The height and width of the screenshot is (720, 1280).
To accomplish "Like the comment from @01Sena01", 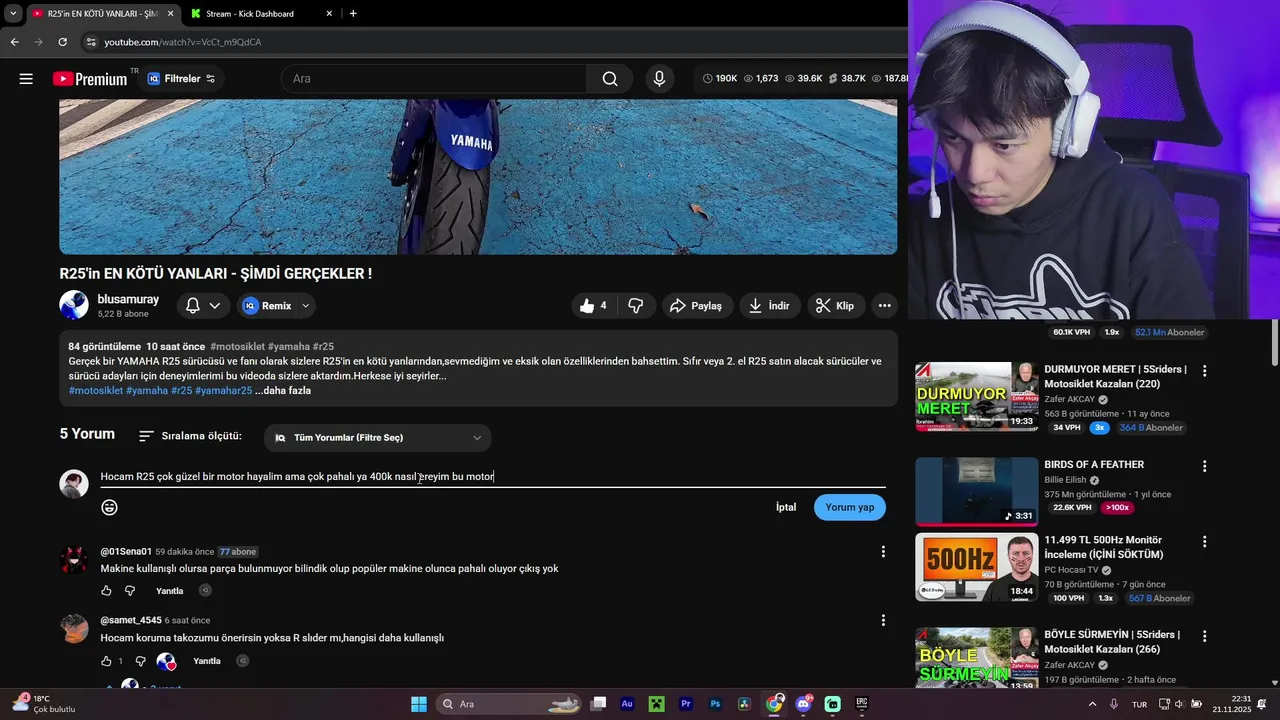I will coord(107,591).
